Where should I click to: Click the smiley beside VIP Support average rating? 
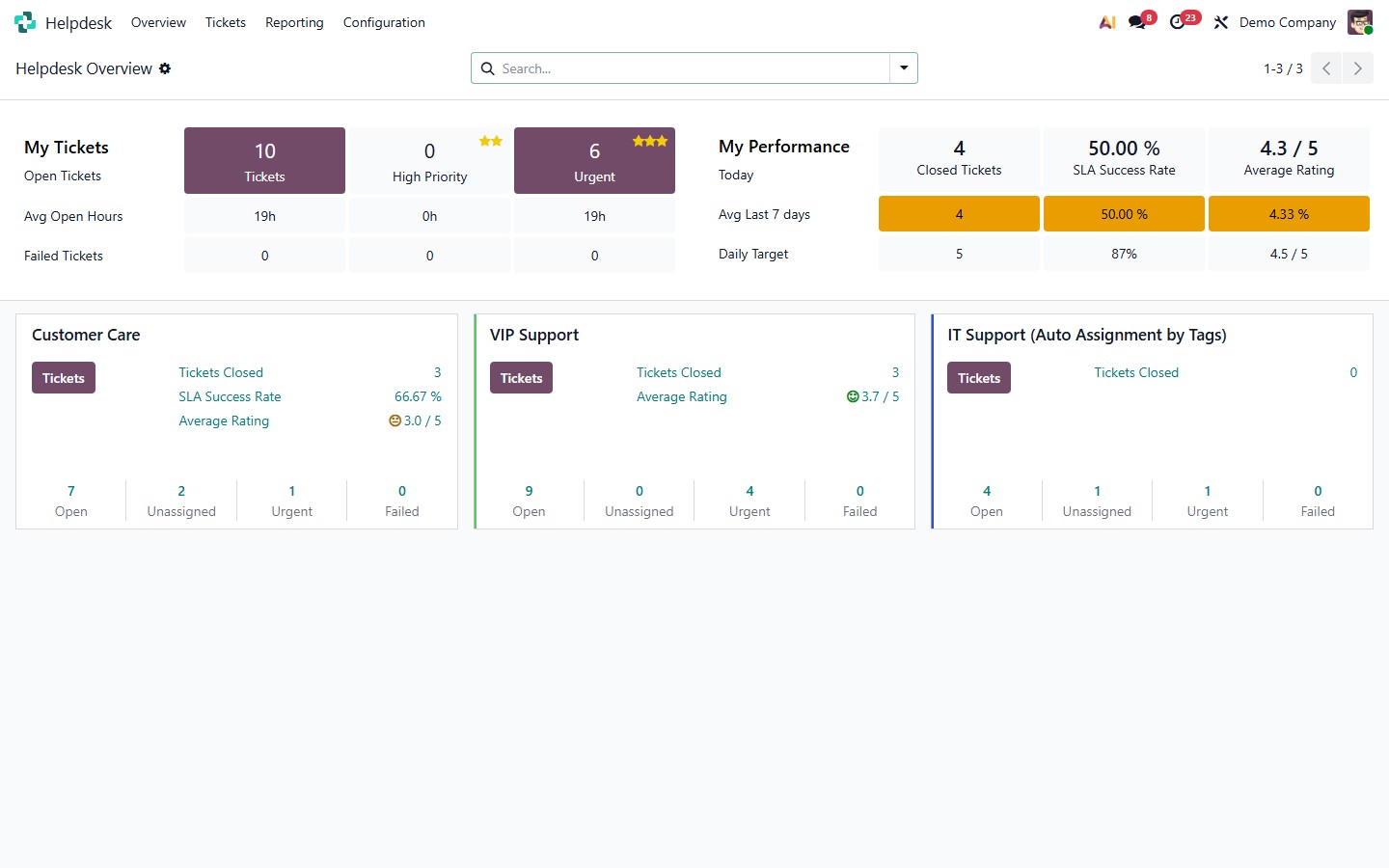click(x=852, y=395)
